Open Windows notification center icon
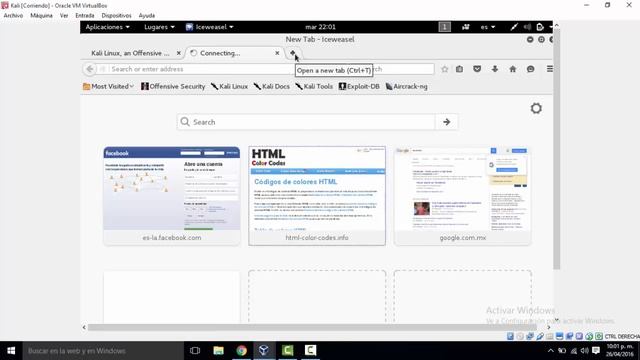 pos(596,351)
